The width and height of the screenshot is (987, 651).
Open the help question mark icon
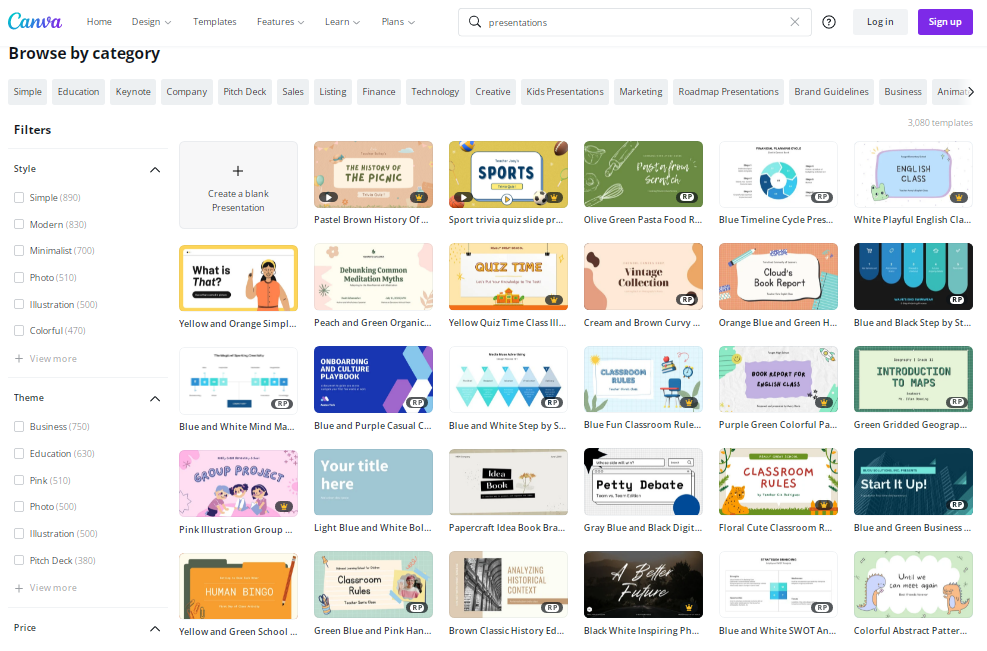coord(829,21)
